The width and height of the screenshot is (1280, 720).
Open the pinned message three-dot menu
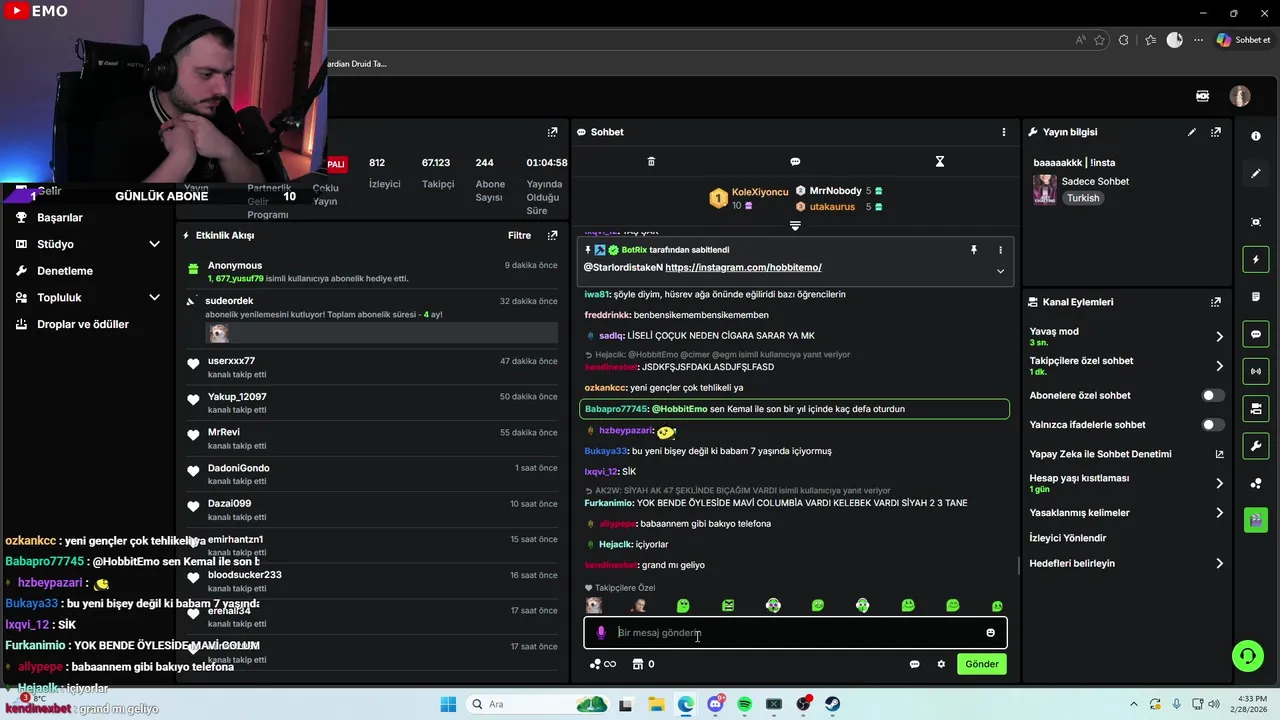(x=1000, y=250)
